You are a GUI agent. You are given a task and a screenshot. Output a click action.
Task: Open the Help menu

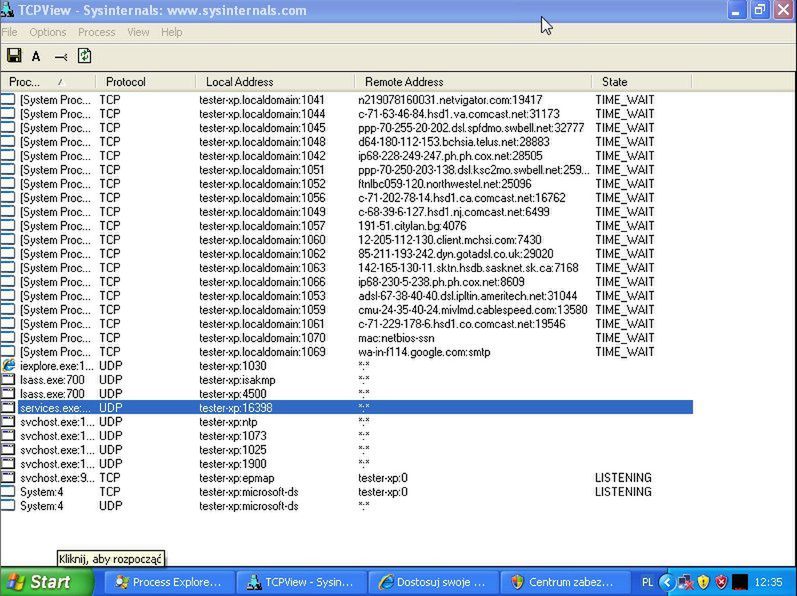[x=172, y=32]
